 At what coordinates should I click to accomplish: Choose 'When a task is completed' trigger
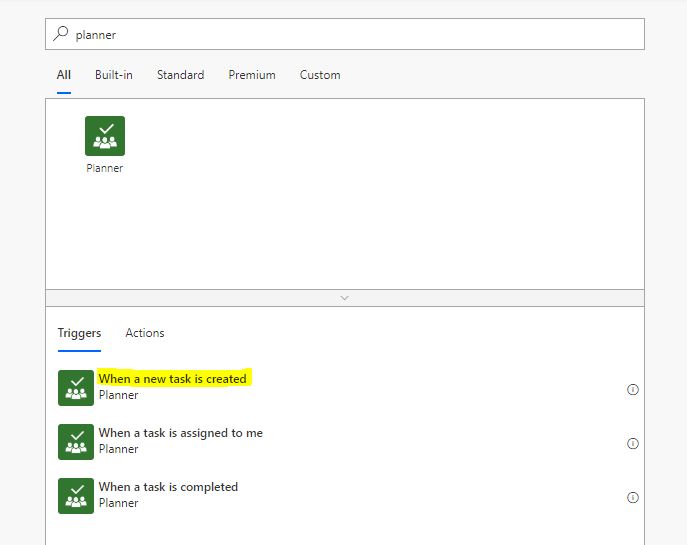click(x=168, y=487)
